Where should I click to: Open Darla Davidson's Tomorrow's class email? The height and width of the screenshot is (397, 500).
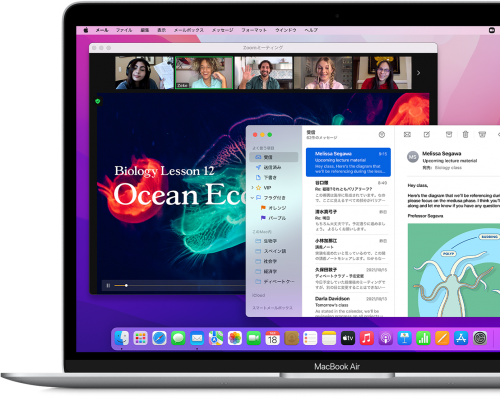[x=348, y=305]
